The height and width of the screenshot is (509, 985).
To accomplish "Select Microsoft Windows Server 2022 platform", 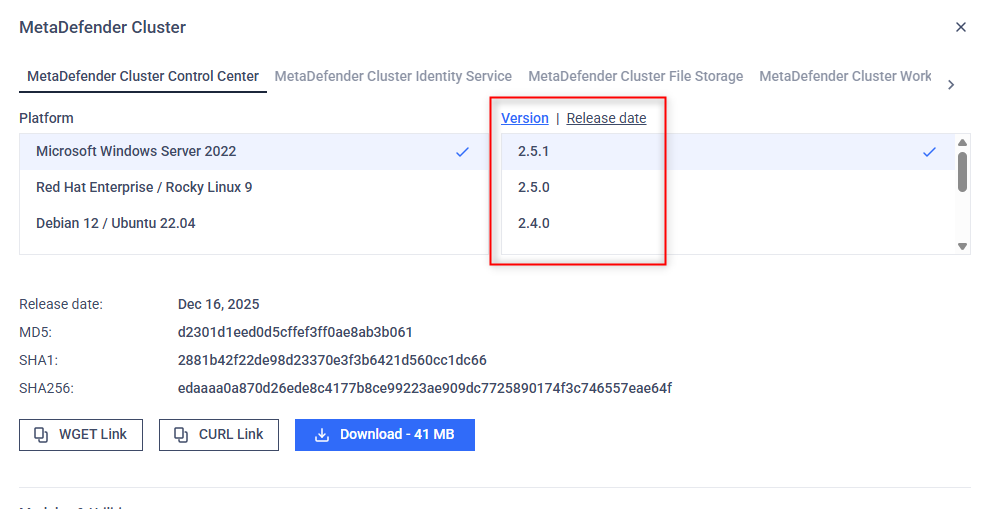I will pyautogui.click(x=254, y=151).
